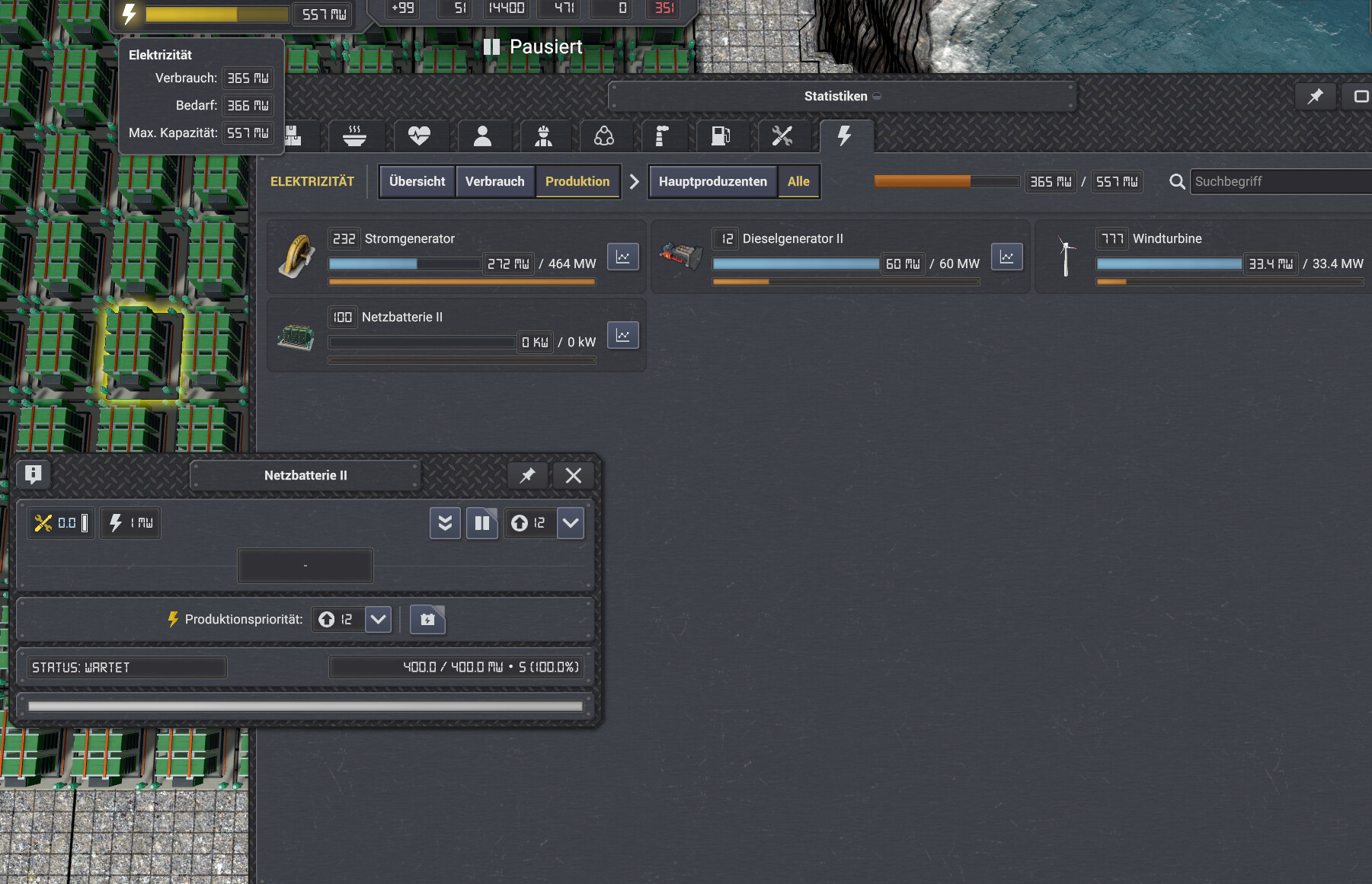This screenshot has width=1372, height=884.
Task: Open the fuel pump statistics tab
Action: click(x=721, y=136)
